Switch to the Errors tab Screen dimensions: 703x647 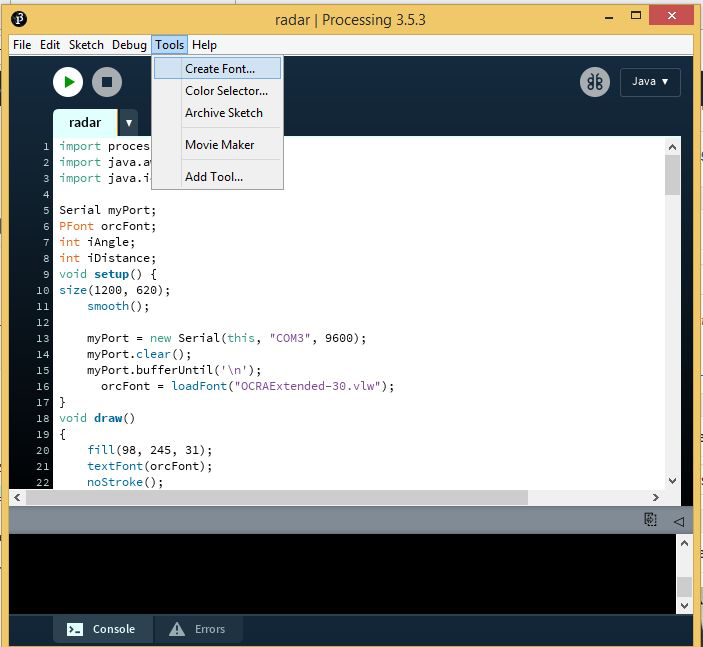[x=198, y=629]
